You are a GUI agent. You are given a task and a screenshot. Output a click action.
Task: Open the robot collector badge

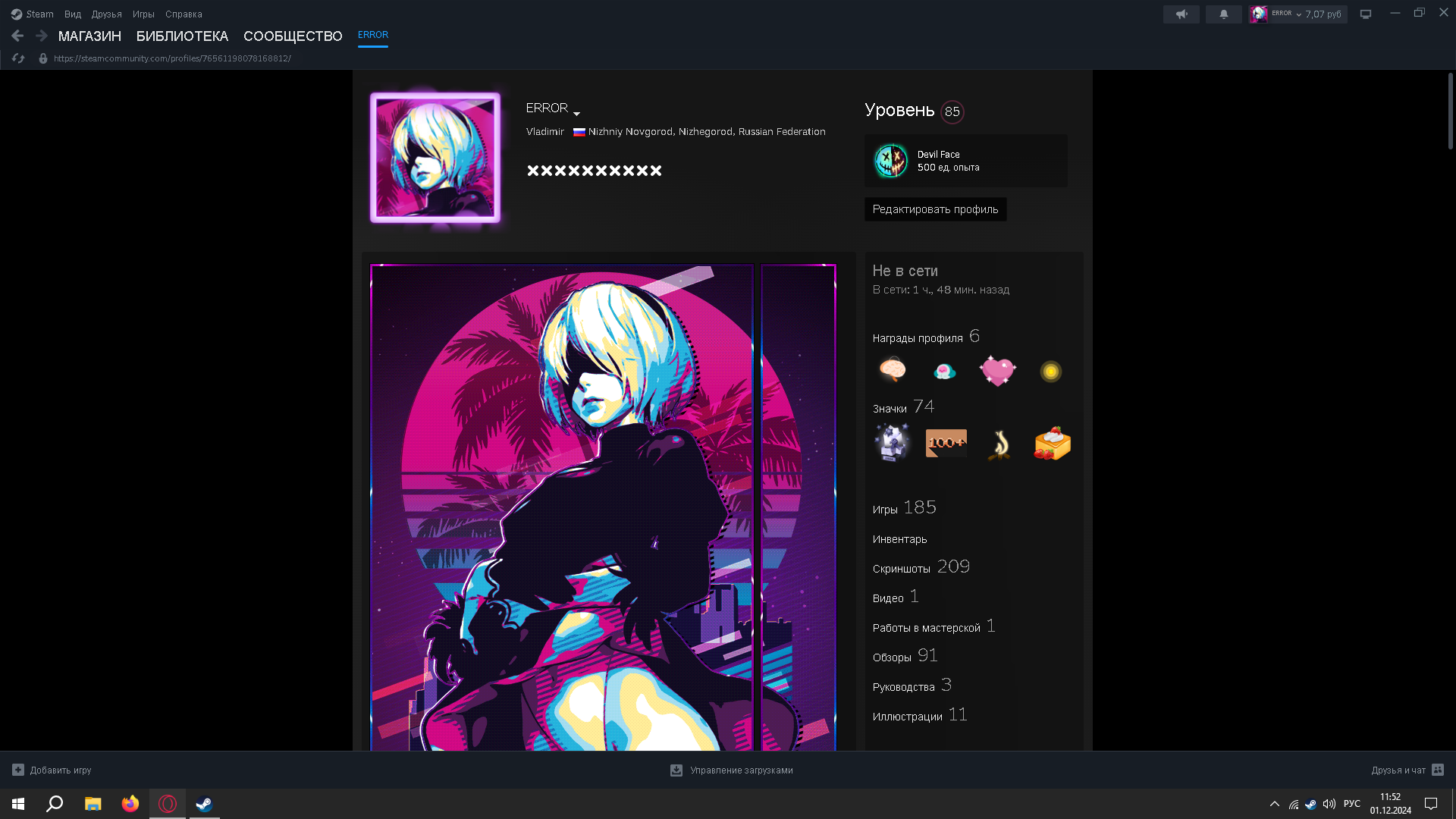893,443
